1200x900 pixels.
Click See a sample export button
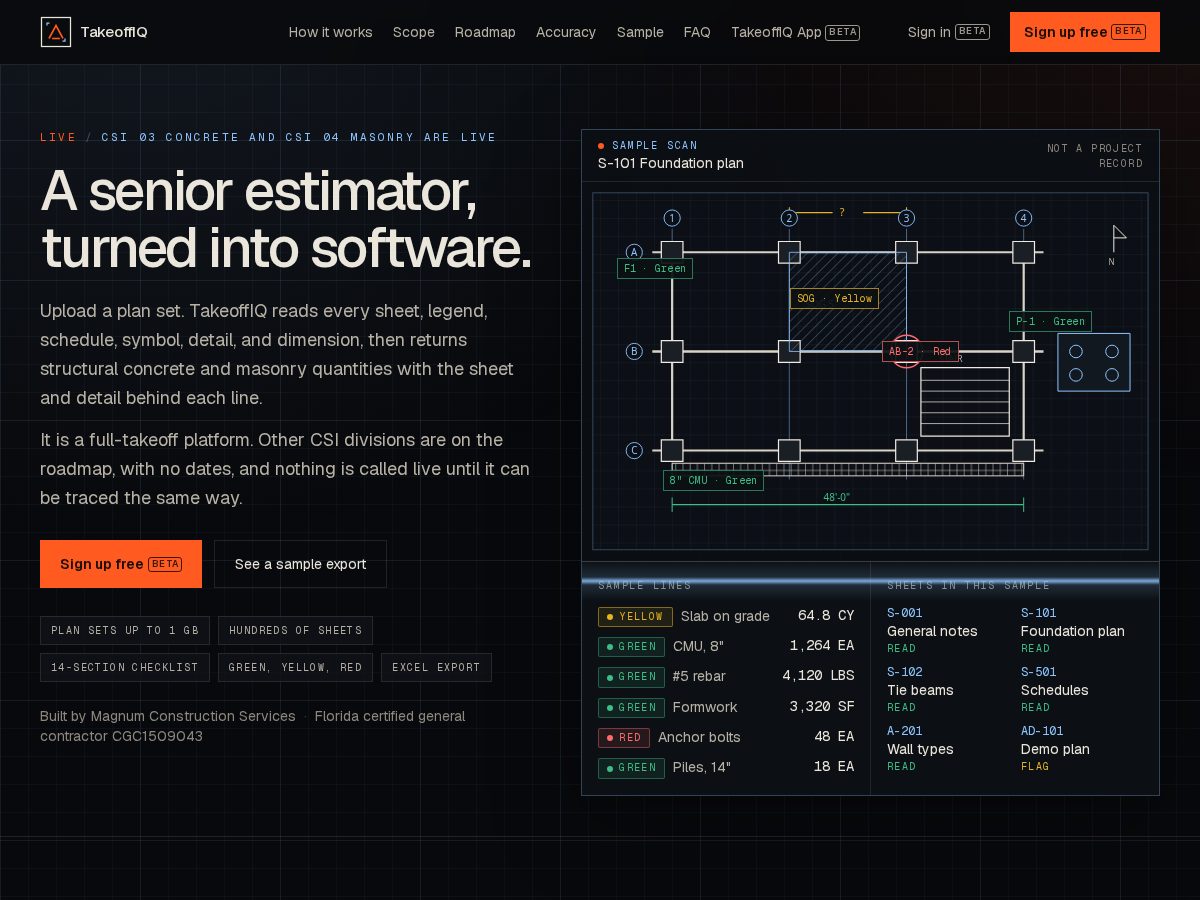(300, 564)
